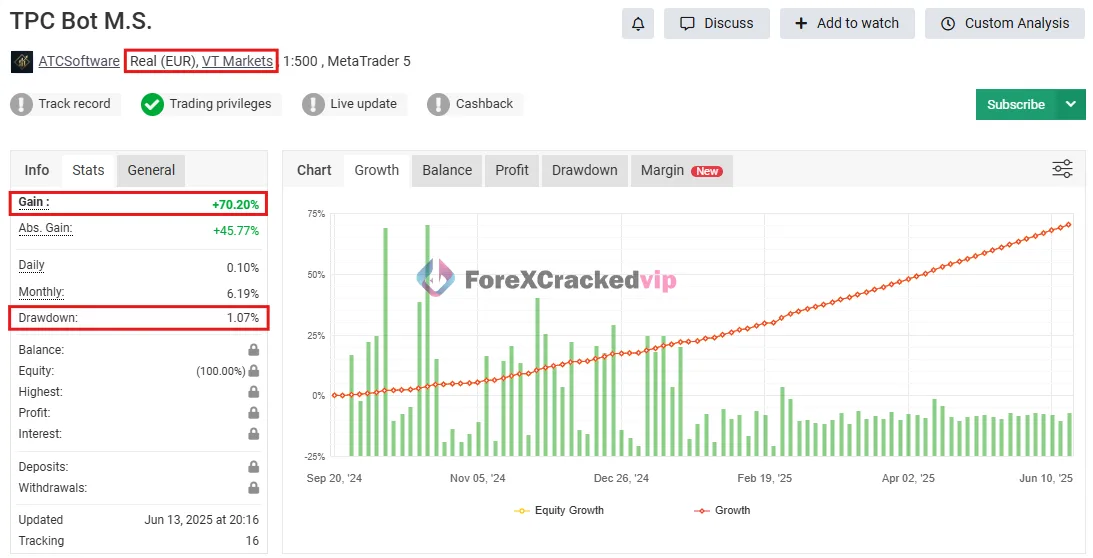The height and width of the screenshot is (558, 1093).
Task: Click the Gain label
Action: (x=33, y=202)
